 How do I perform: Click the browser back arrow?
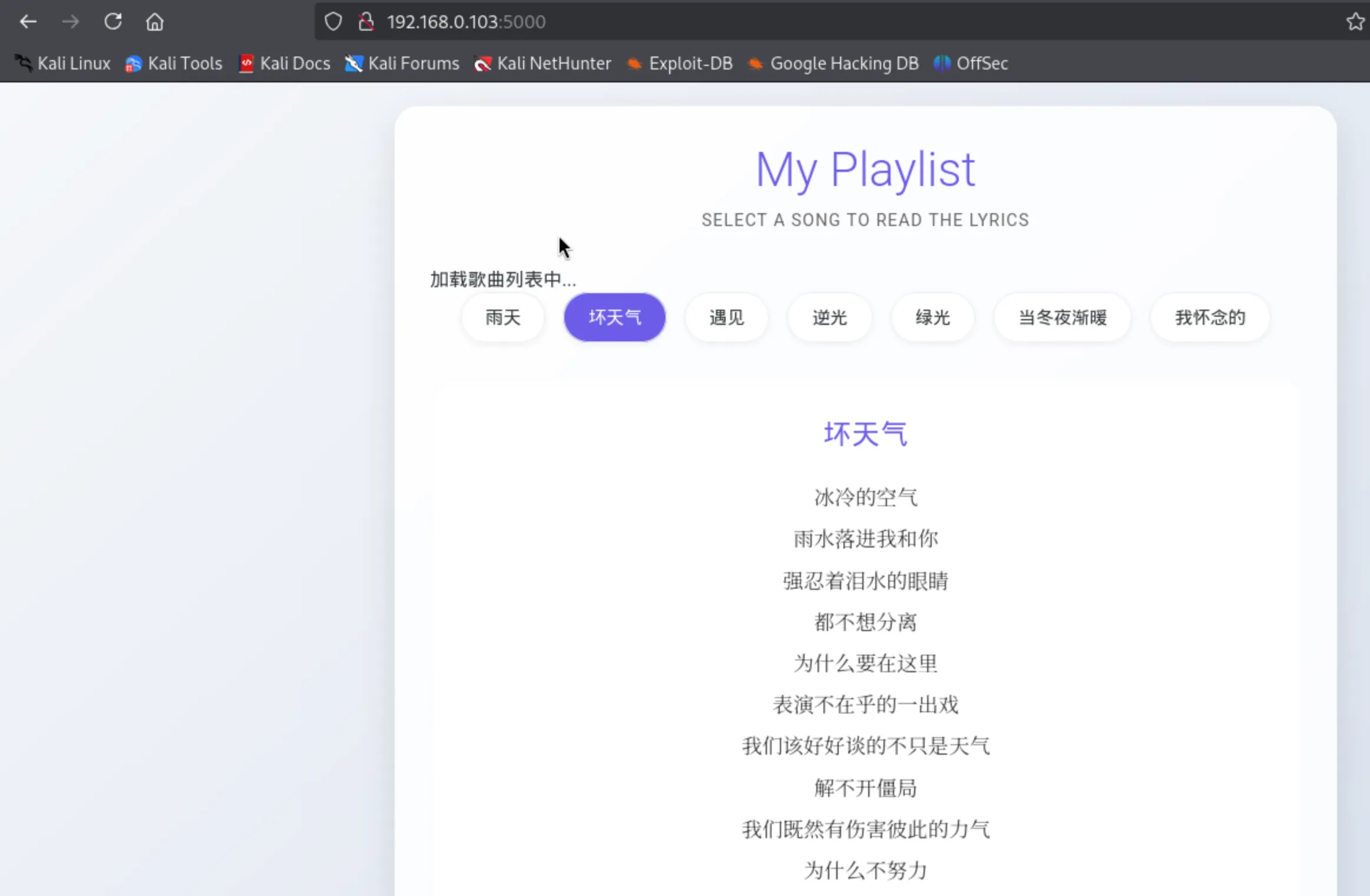pos(28,22)
